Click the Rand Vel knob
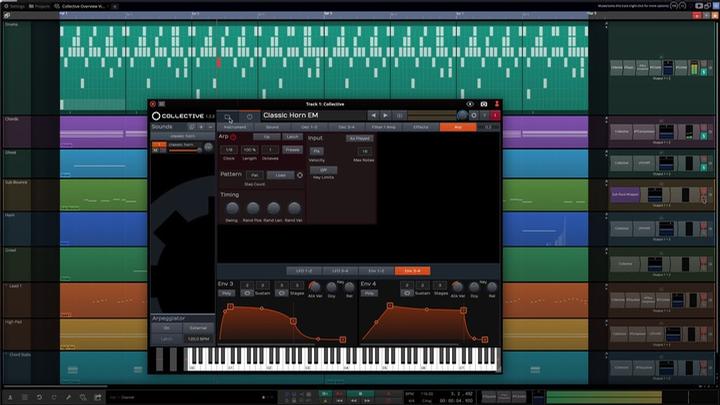This screenshot has width=720, height=405. coord(294,208)
